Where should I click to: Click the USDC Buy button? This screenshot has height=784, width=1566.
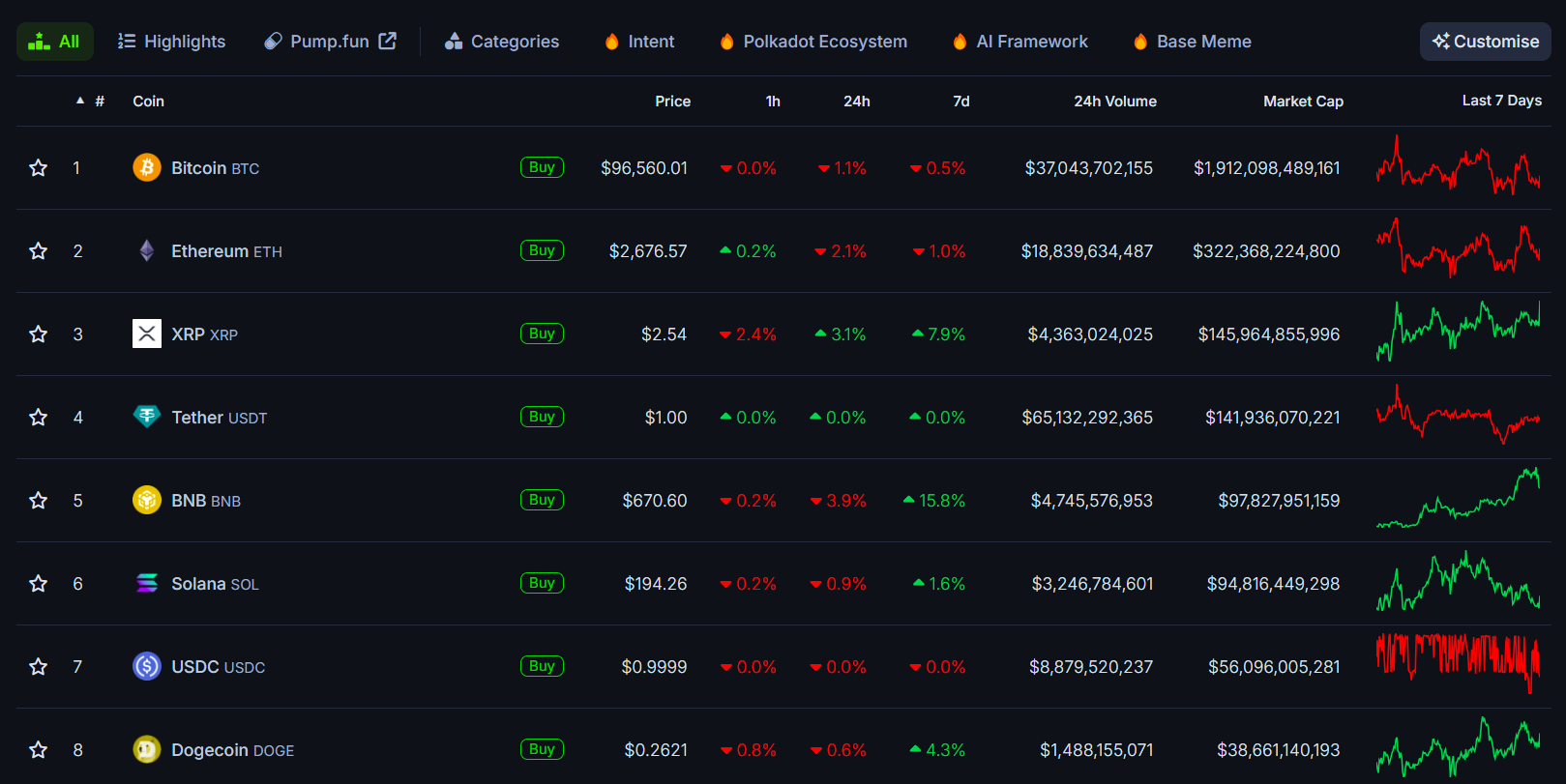[x=542, y=666]
